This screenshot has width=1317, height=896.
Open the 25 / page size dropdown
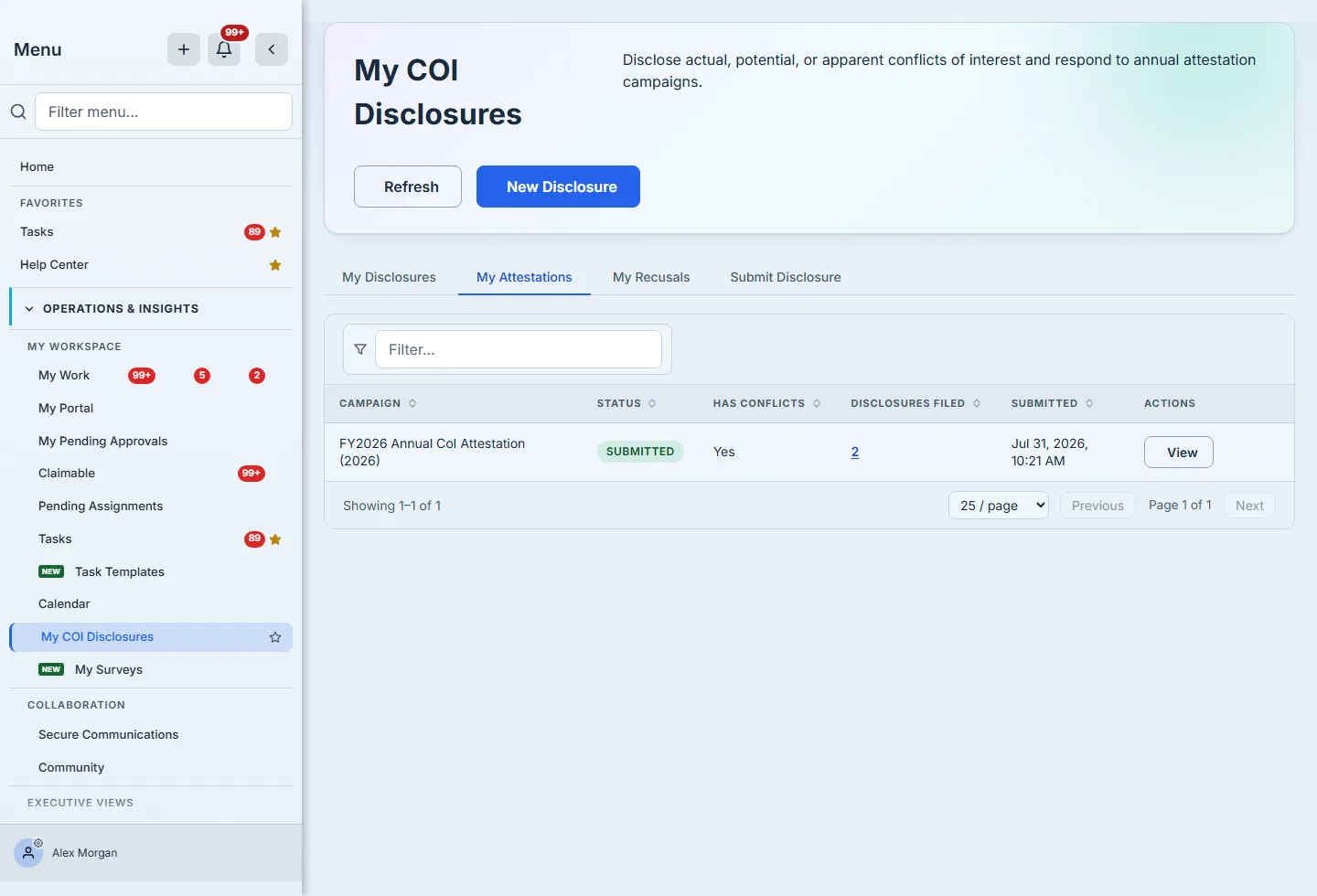point(999,506)
